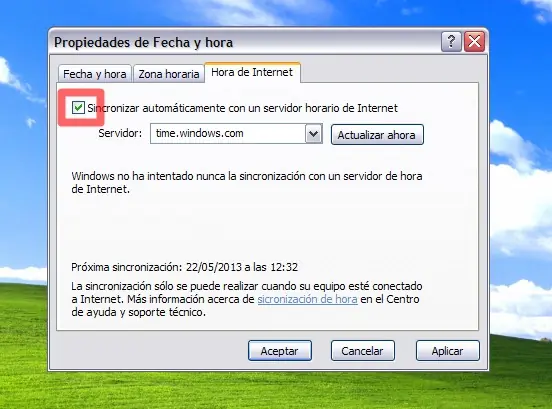Click the dialog title bar text

click(x=143, y=43)
